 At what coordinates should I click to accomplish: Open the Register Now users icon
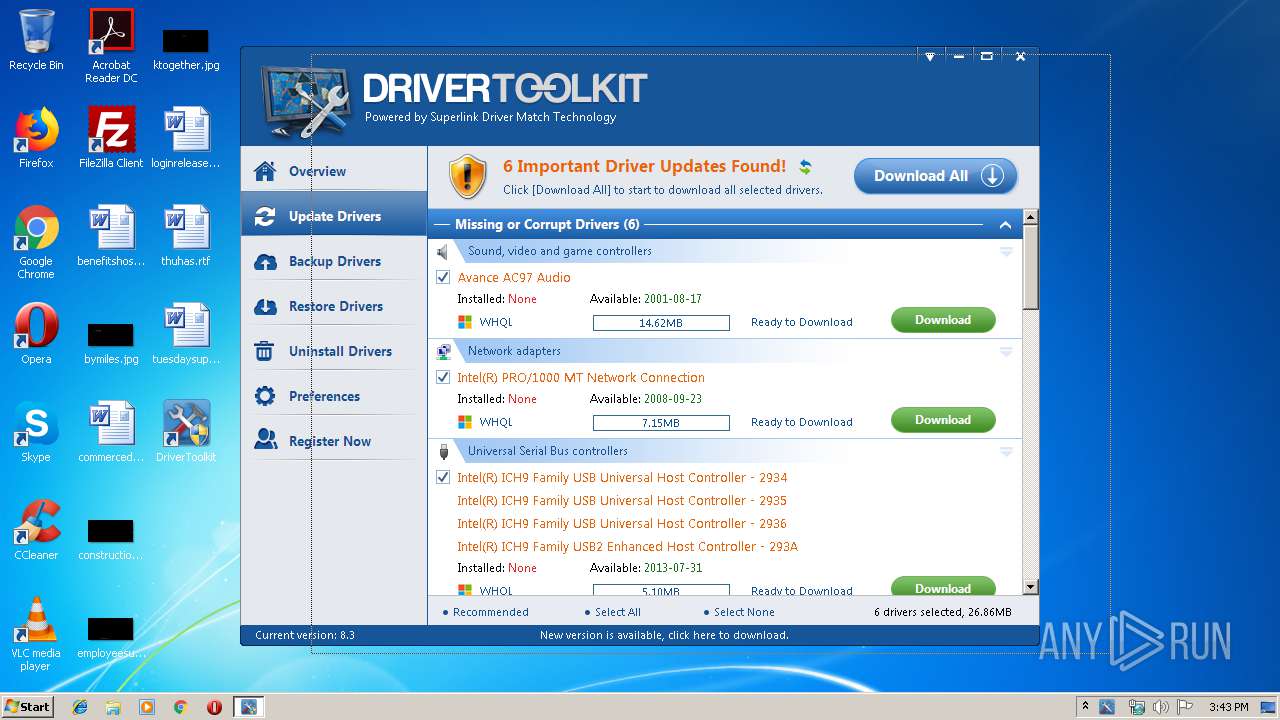tap(265, 441)
